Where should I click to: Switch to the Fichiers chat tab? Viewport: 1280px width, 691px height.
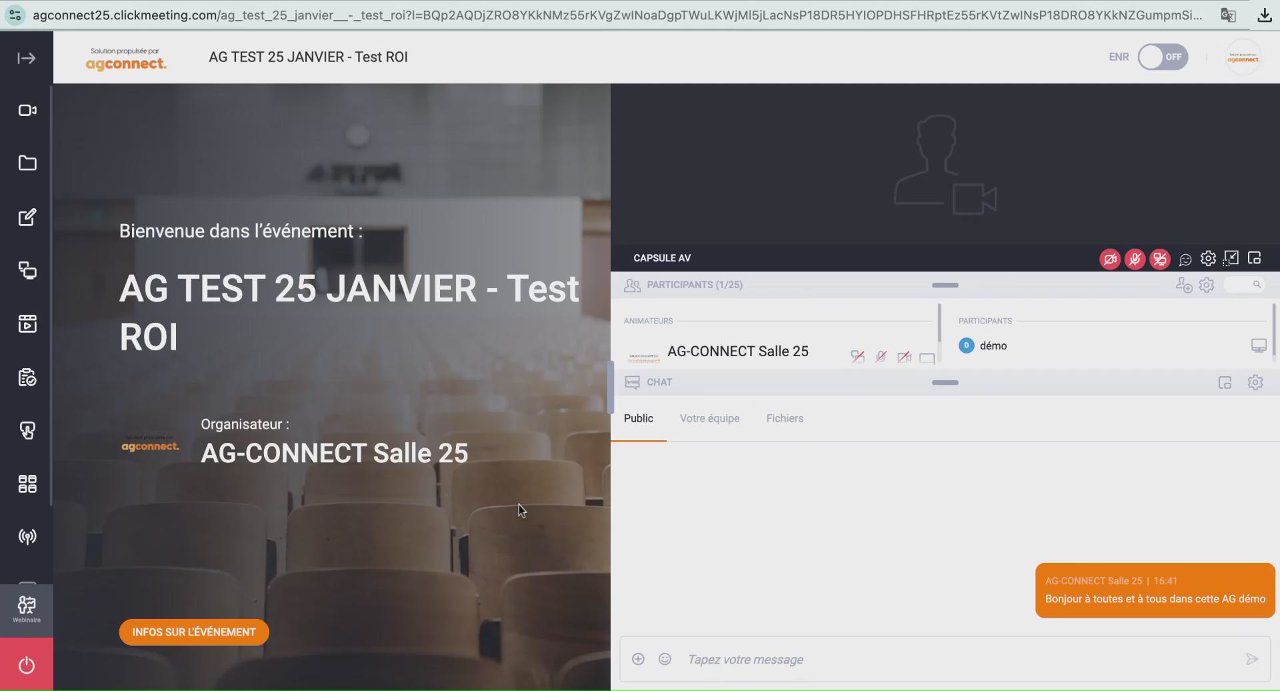(785, 418)
